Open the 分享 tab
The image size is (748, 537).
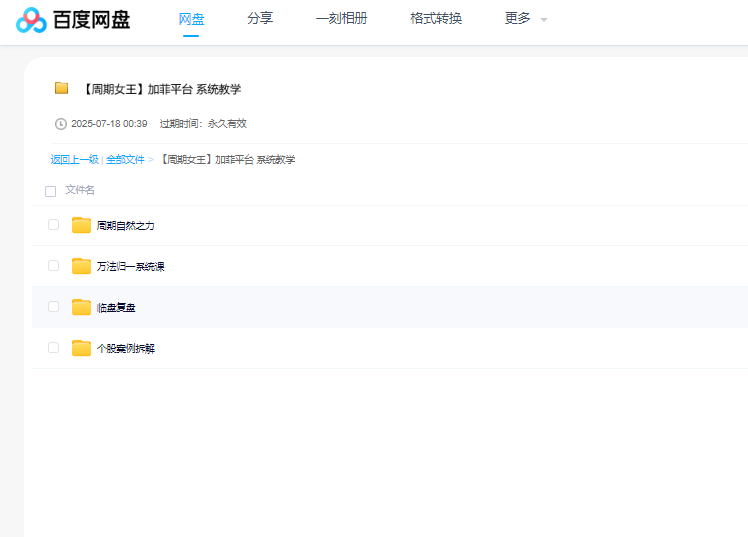260,19
